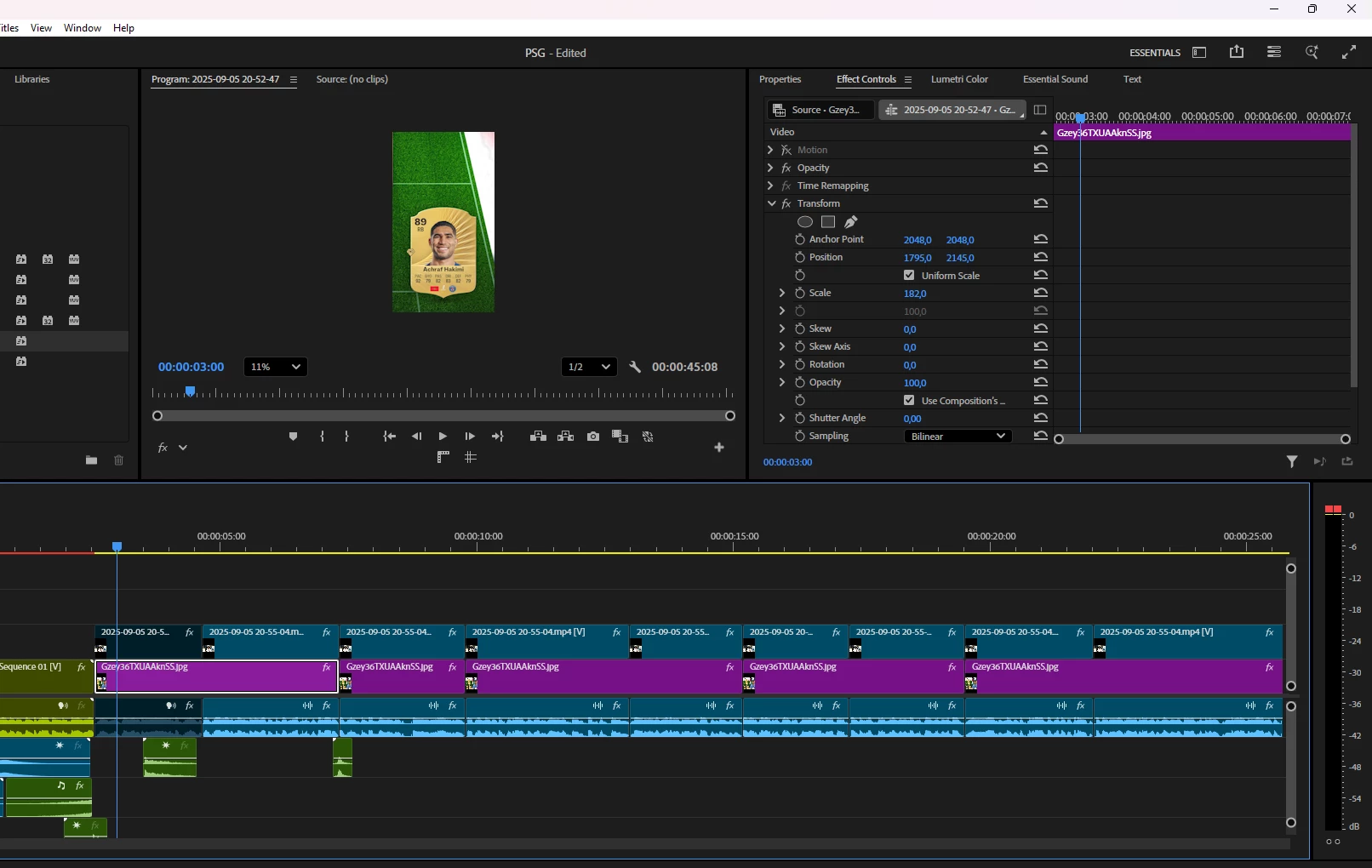Open the progress dashboard bars icon
1372x868 pixels.
coord(1274,52)
